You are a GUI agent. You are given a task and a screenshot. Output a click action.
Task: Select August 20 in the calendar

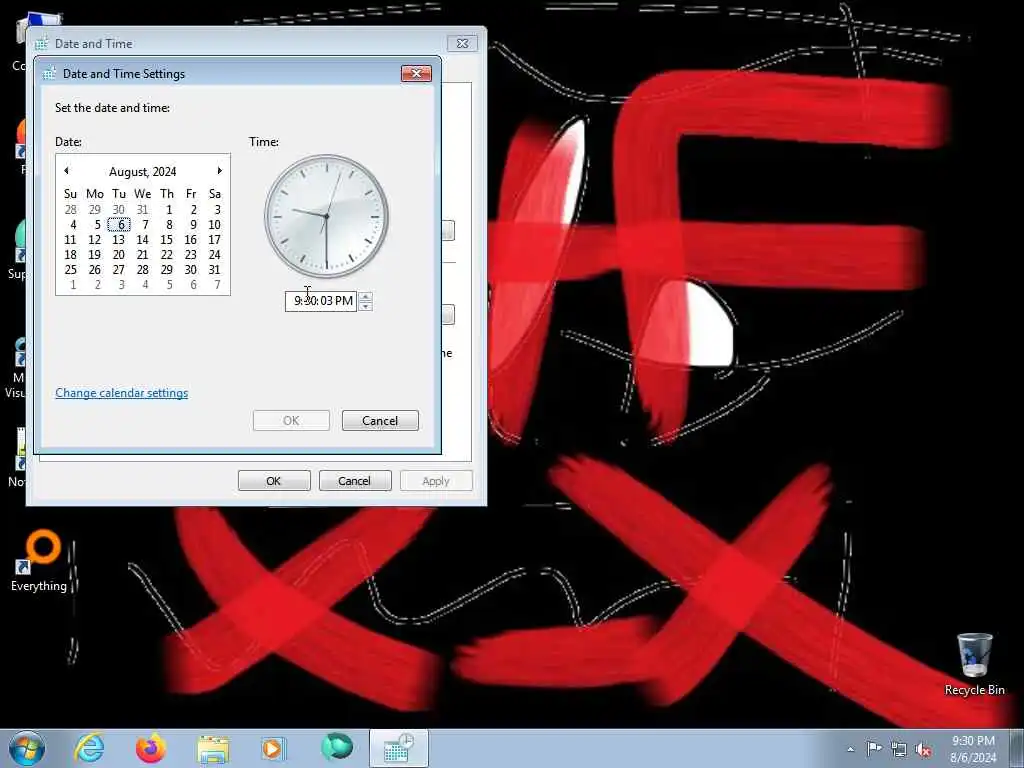pos(118,255)
